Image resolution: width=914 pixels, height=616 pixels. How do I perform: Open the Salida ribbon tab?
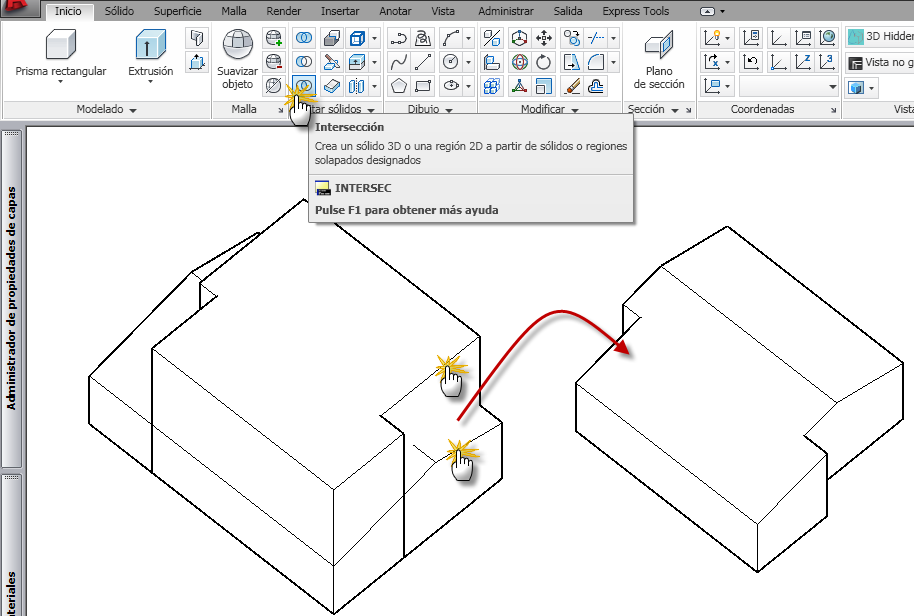(568, 11)
